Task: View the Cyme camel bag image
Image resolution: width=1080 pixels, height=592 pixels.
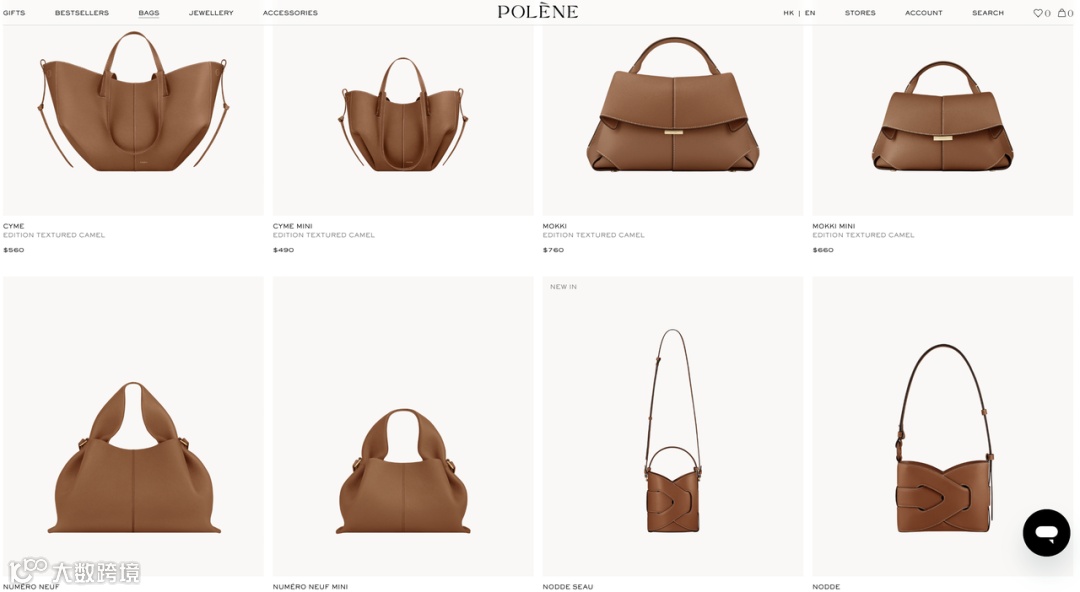Action: 134,121
